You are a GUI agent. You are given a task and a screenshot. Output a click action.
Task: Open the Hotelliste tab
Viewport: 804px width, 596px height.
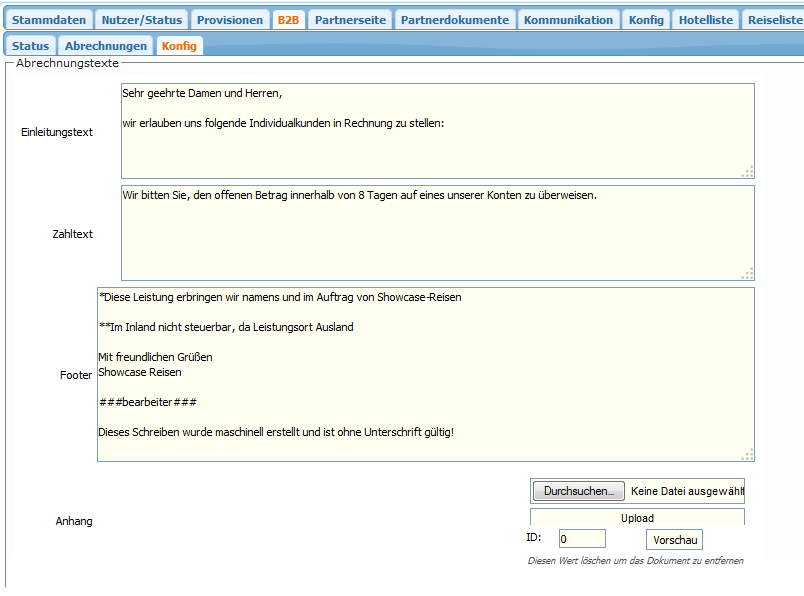click(x=705, y=20)
